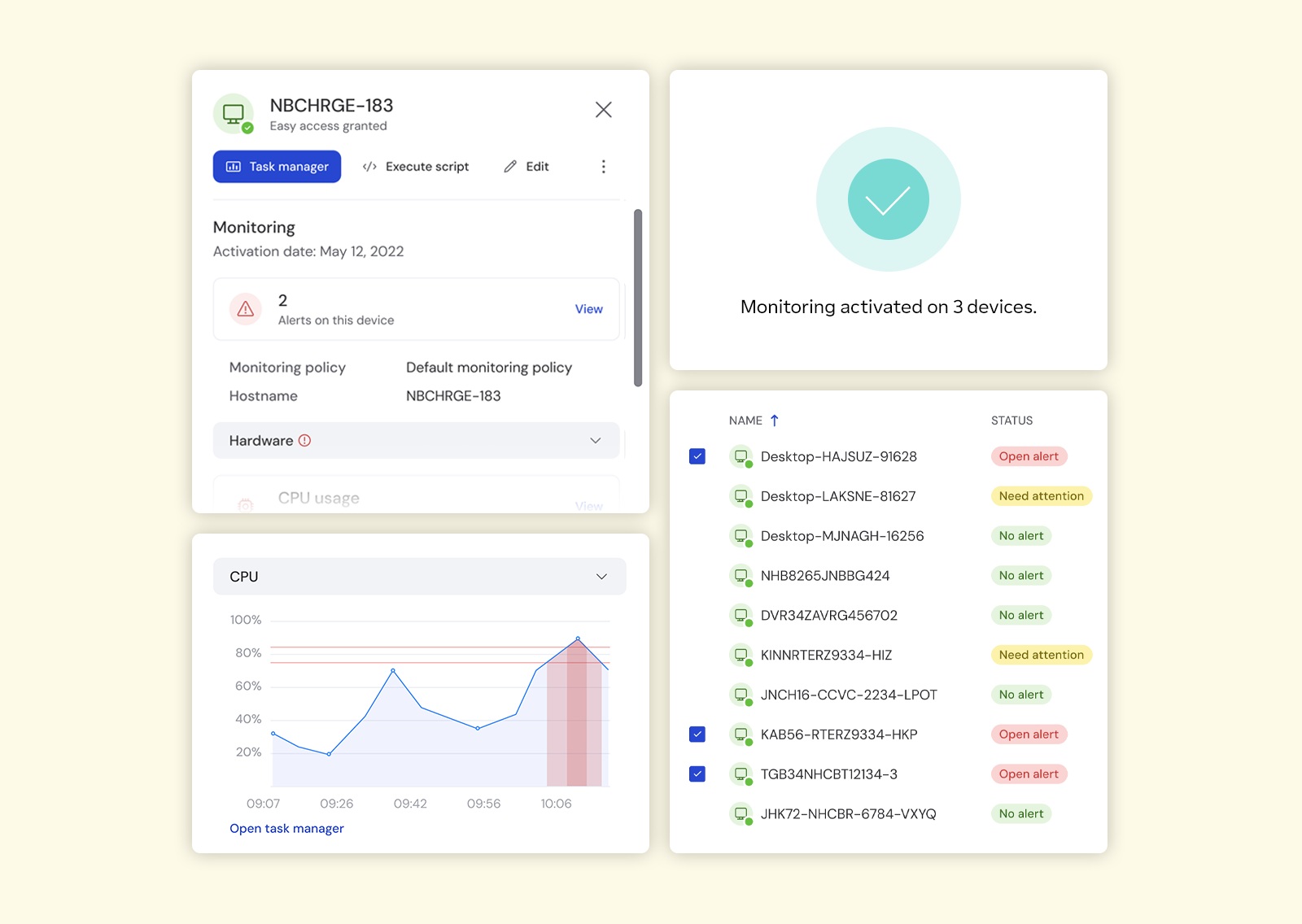
Task: Expand the Hardware section
Action: pos(416,441)
